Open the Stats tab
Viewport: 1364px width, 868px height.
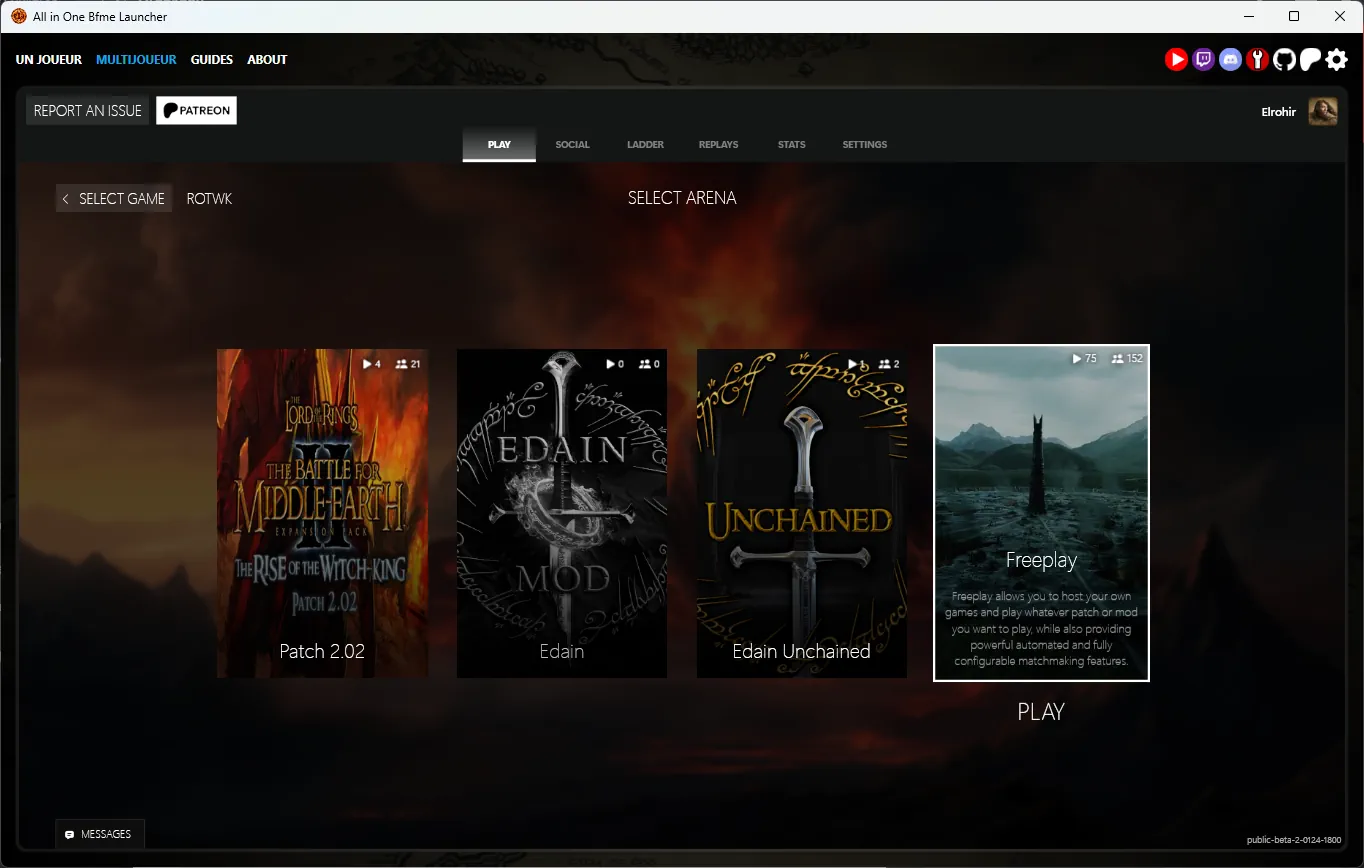pos(792,145)
